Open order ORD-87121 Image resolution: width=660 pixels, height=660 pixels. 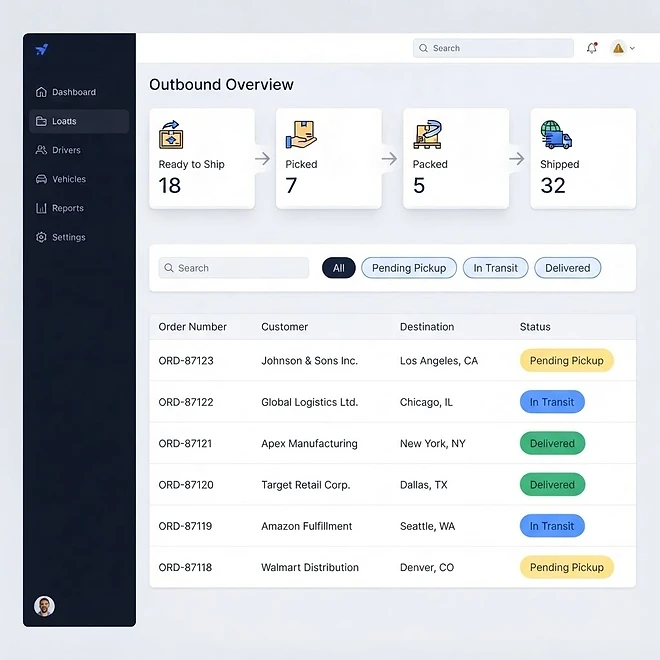click(x=185, y=443)
